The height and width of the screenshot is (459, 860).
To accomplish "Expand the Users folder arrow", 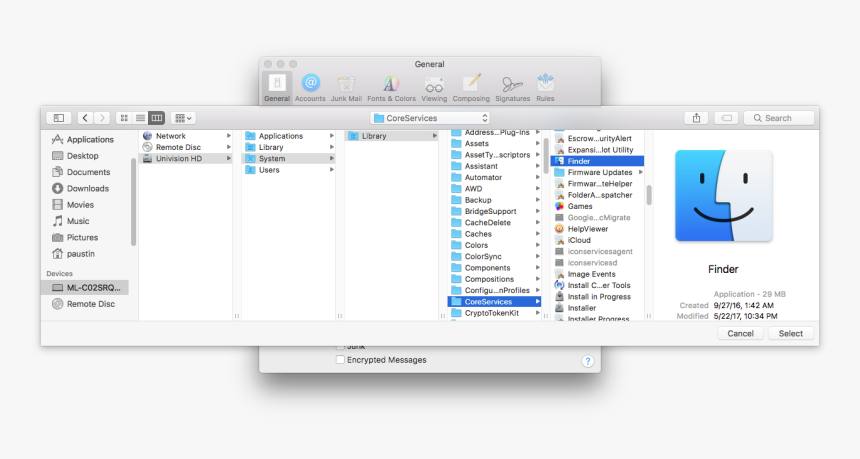I will 332,170.
